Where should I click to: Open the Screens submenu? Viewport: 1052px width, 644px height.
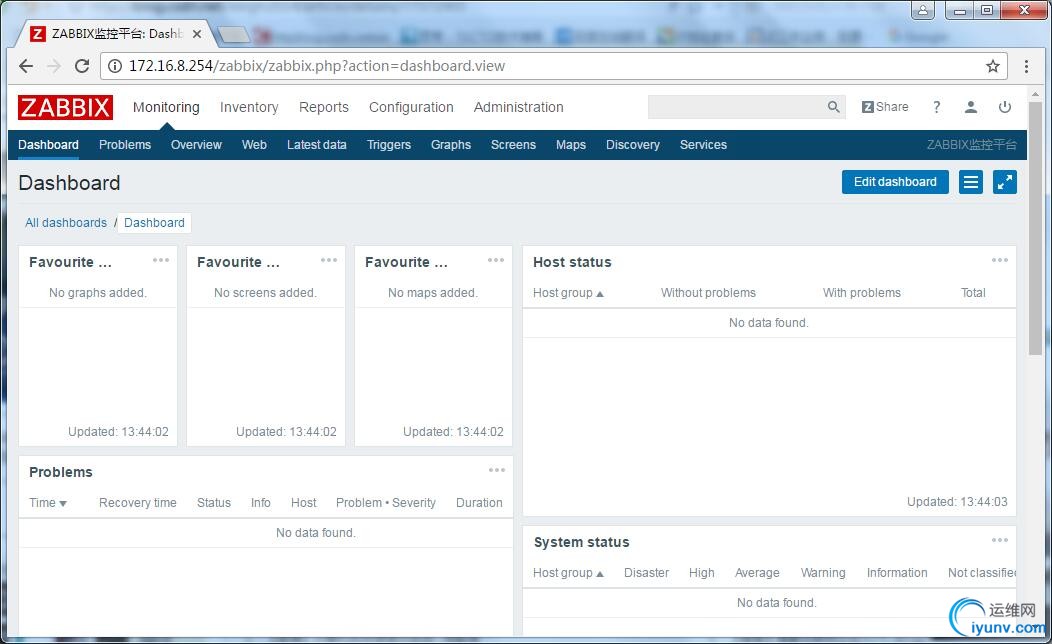point(513,145)
